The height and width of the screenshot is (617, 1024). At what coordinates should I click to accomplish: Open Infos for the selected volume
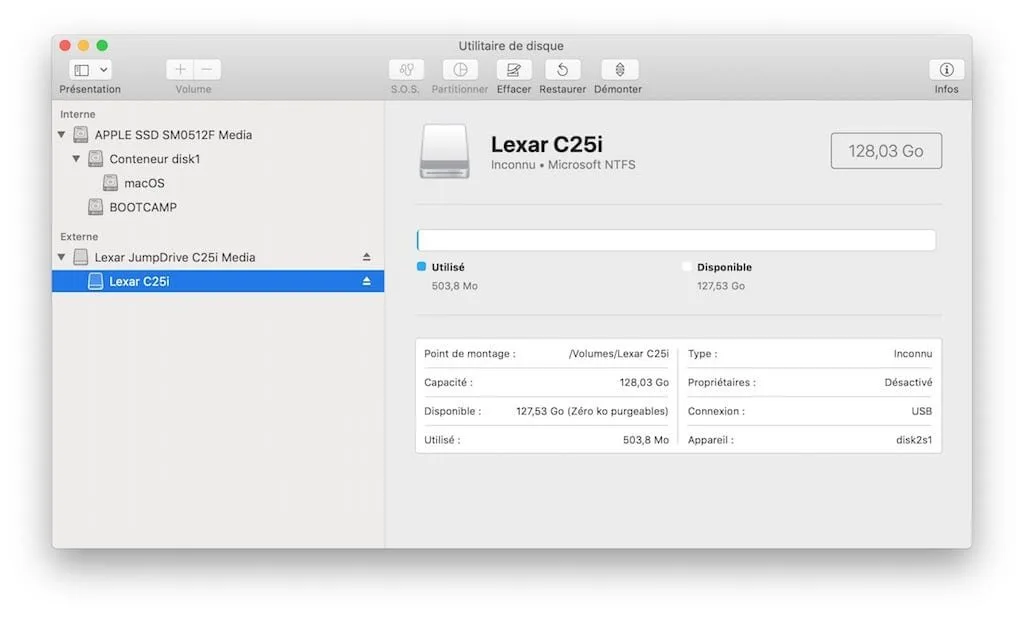coord(945,72)
